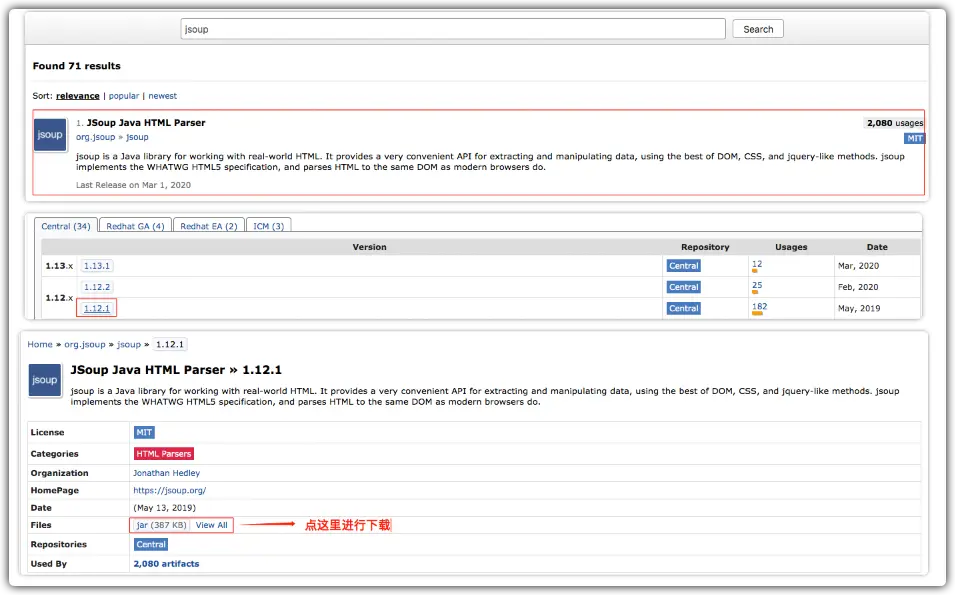Click the (May 13, 2019) date value
Viewport: 955px width, 595px height.
coord(164,508)
